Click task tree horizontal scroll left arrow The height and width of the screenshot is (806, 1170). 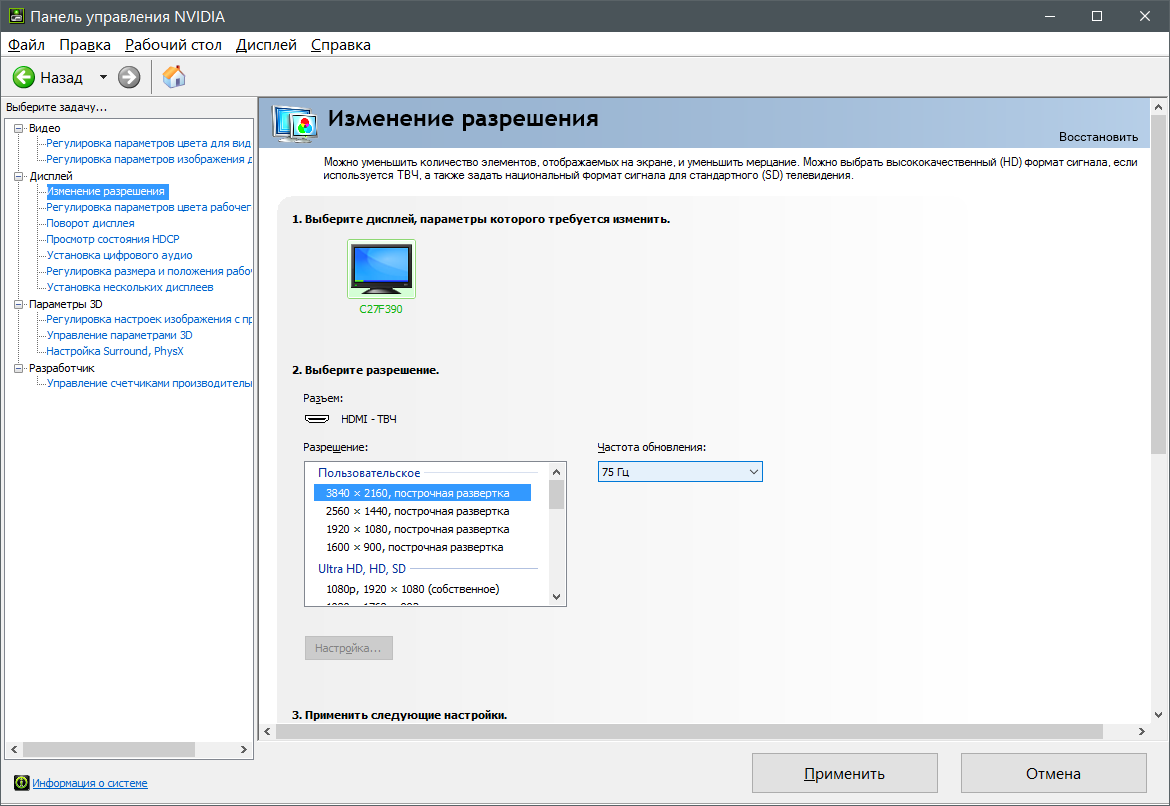[x=13, y=749]
